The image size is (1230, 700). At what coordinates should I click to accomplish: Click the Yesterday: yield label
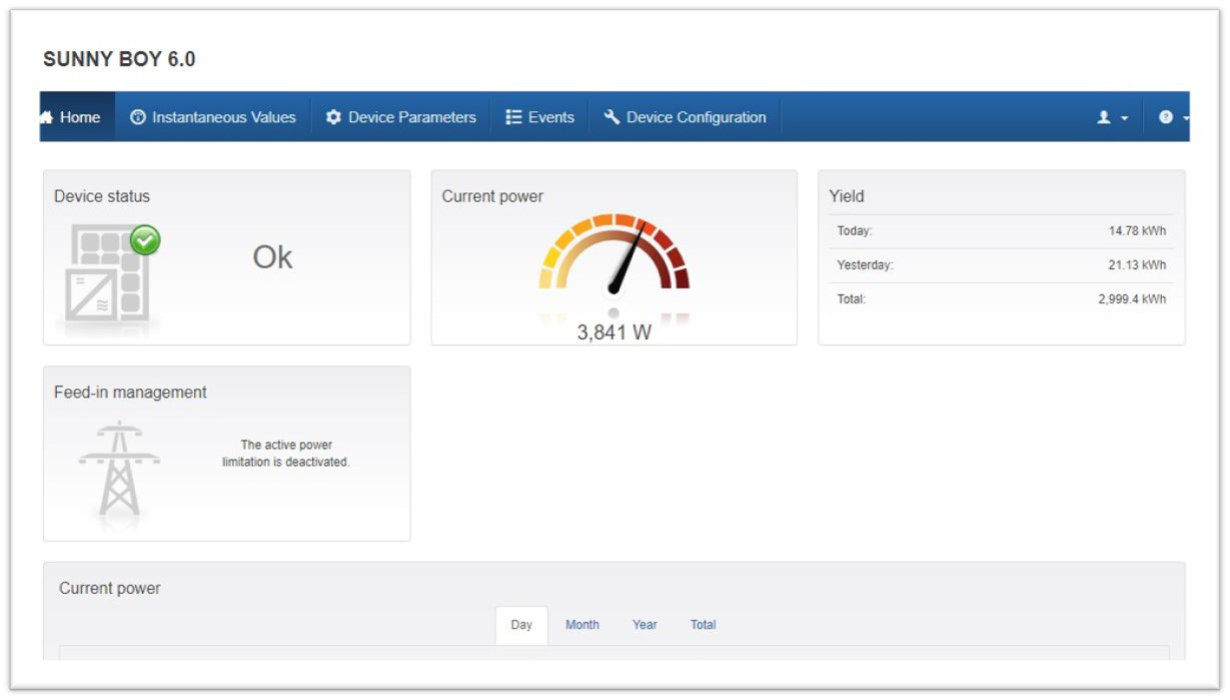(865, 265)
